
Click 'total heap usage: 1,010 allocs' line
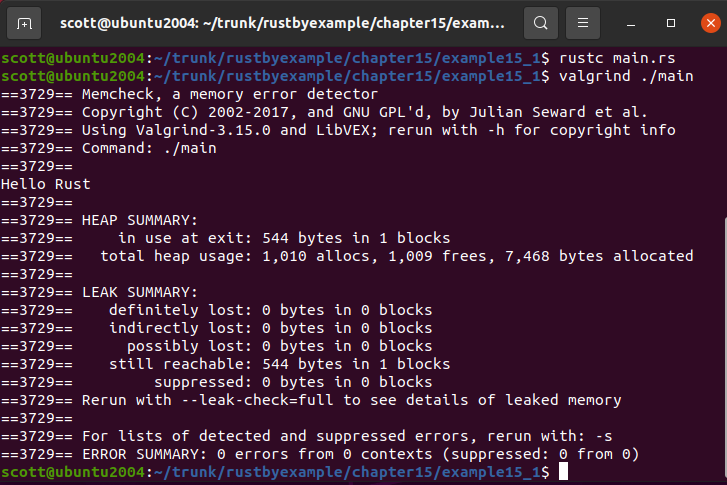(x=347, y=256)
